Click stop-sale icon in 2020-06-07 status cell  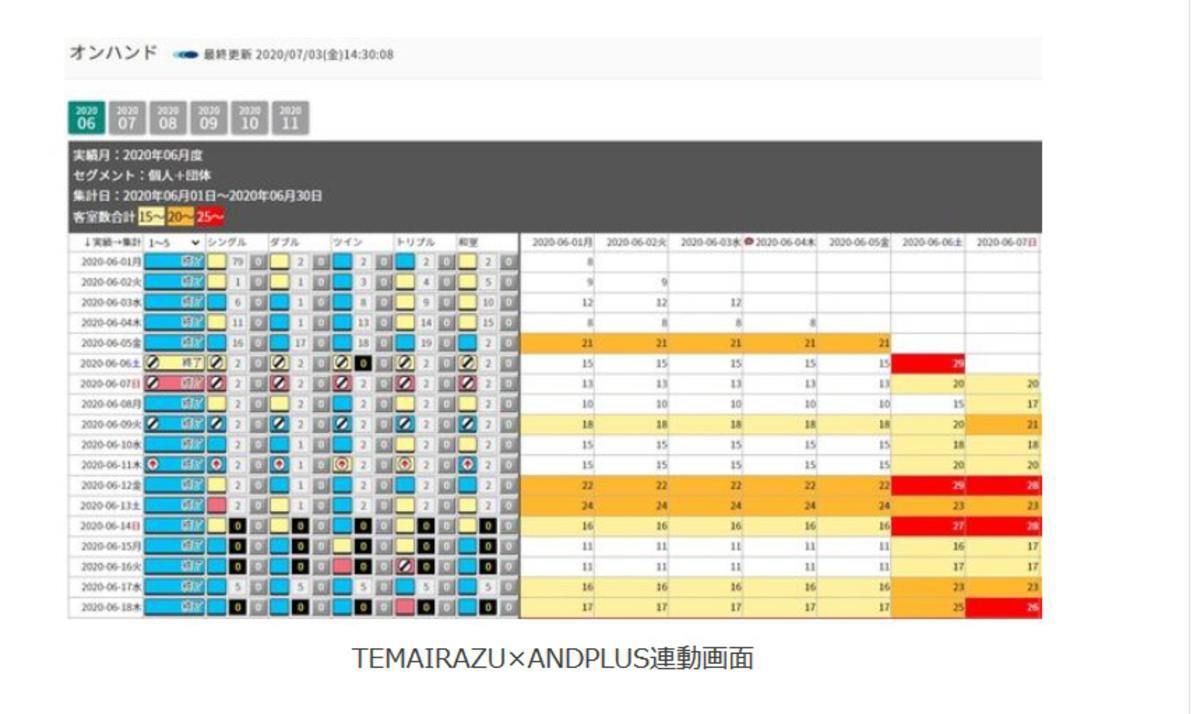[x=153, y=384]
